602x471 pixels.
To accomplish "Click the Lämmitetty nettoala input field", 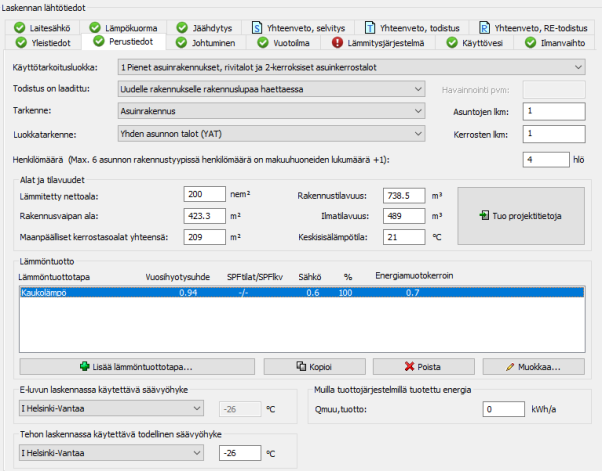I will (206, 195).
